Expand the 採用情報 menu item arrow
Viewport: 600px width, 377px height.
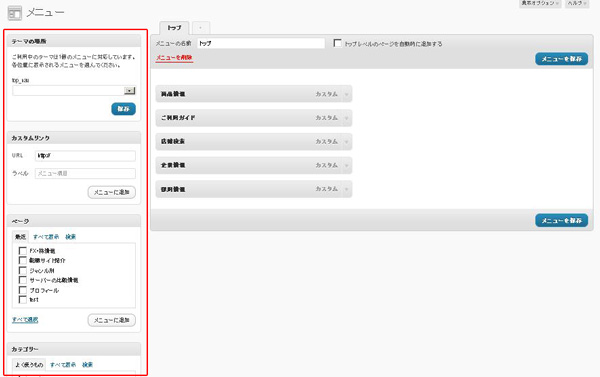[x=346, y=189]
